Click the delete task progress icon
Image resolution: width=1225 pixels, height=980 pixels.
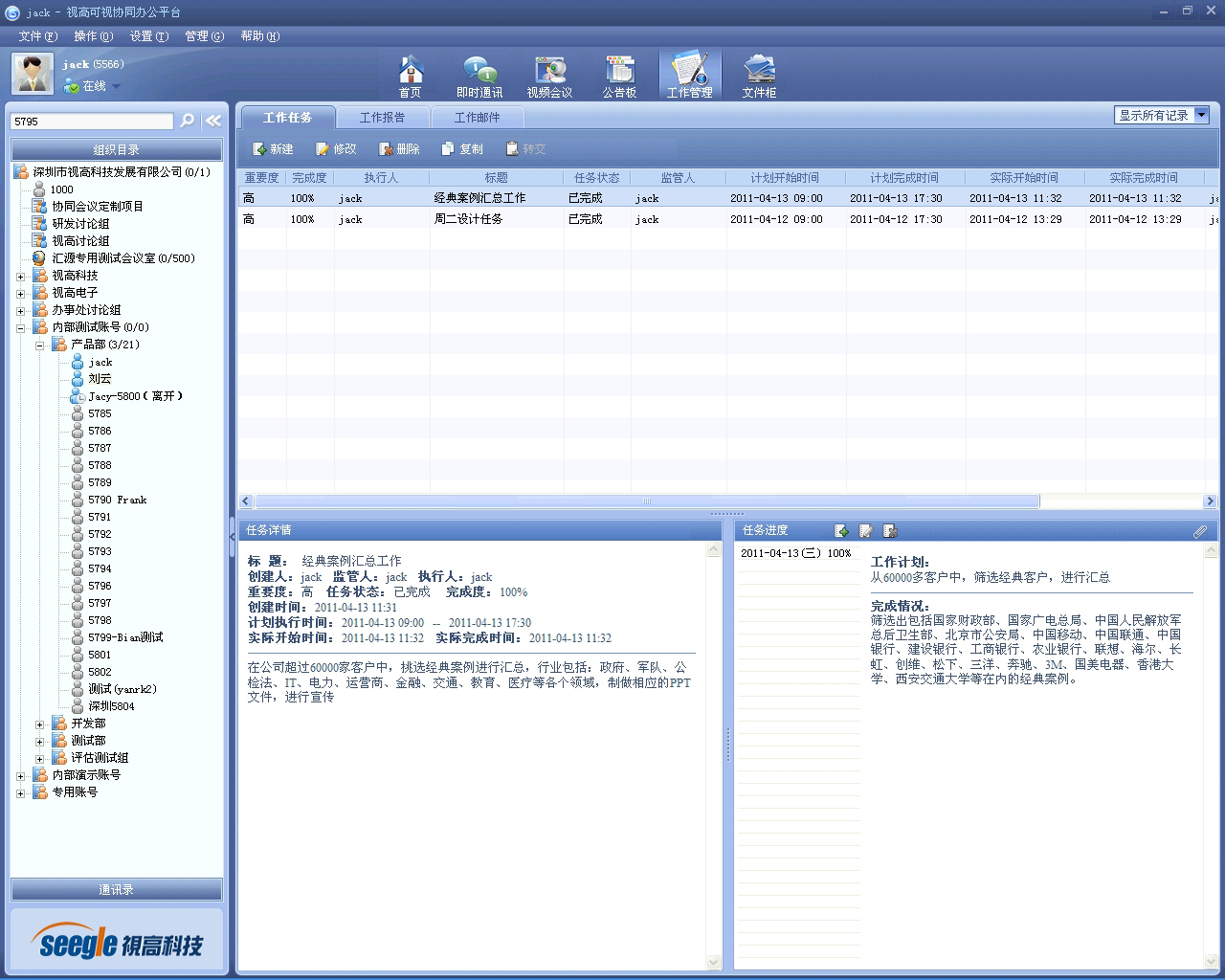(x=889, y=530)
